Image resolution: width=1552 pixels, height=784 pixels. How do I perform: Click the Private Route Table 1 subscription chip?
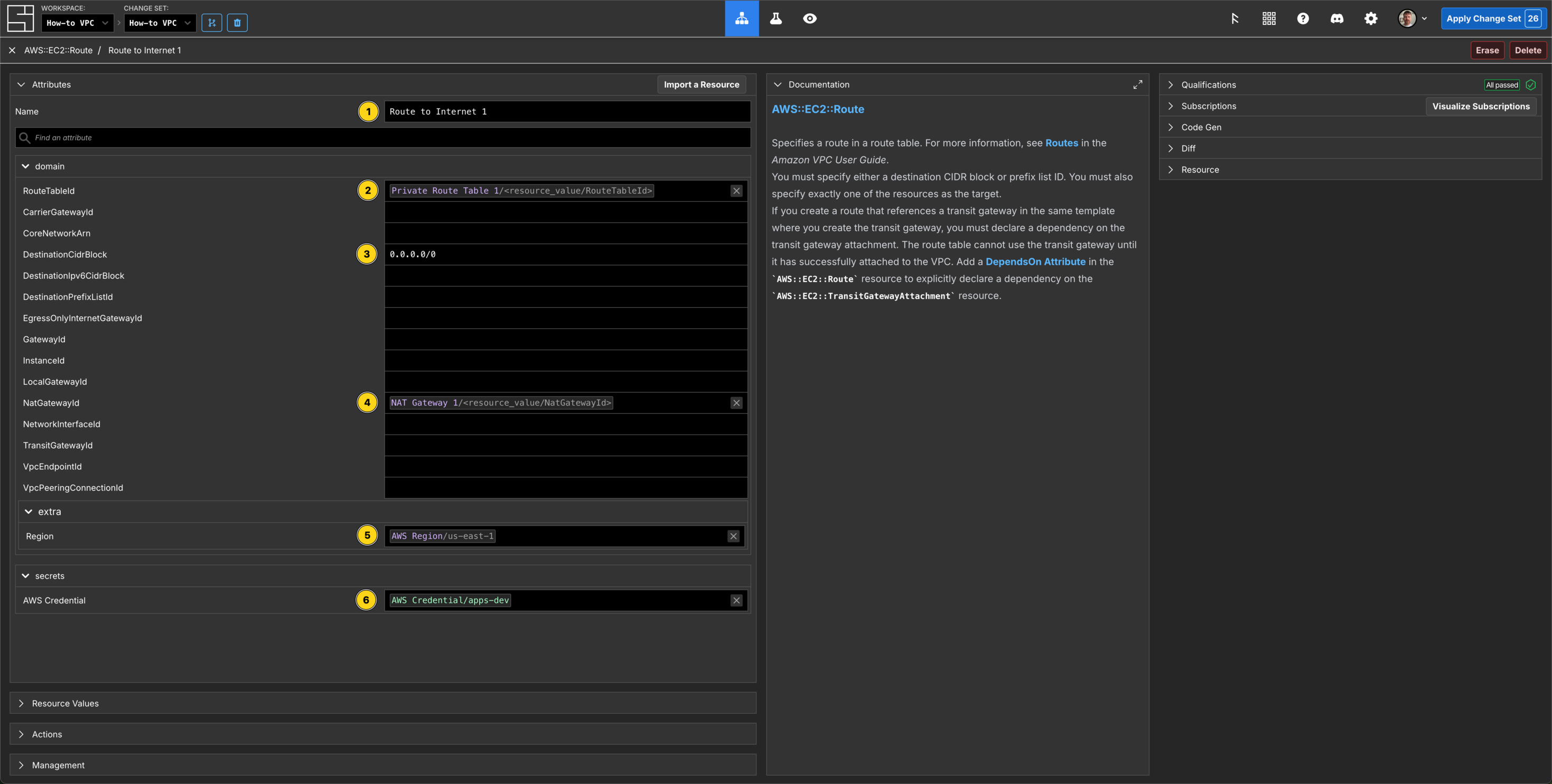pyautogui.click(x=522, y=191)
